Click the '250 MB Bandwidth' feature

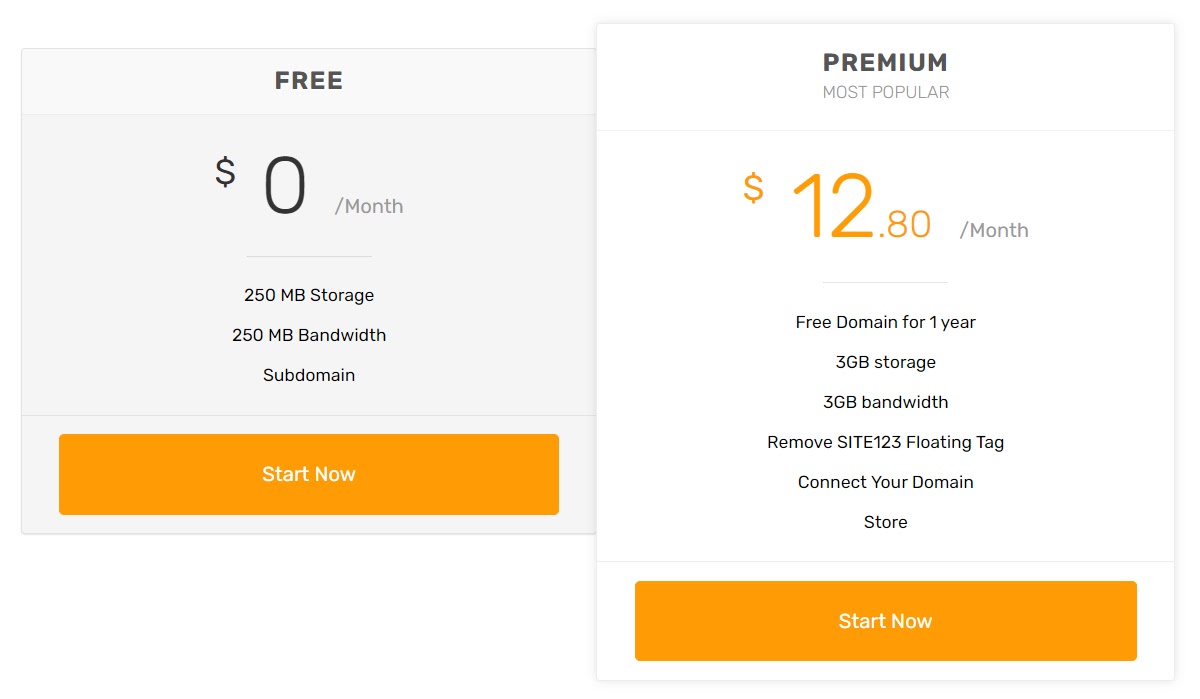[308, 335]
